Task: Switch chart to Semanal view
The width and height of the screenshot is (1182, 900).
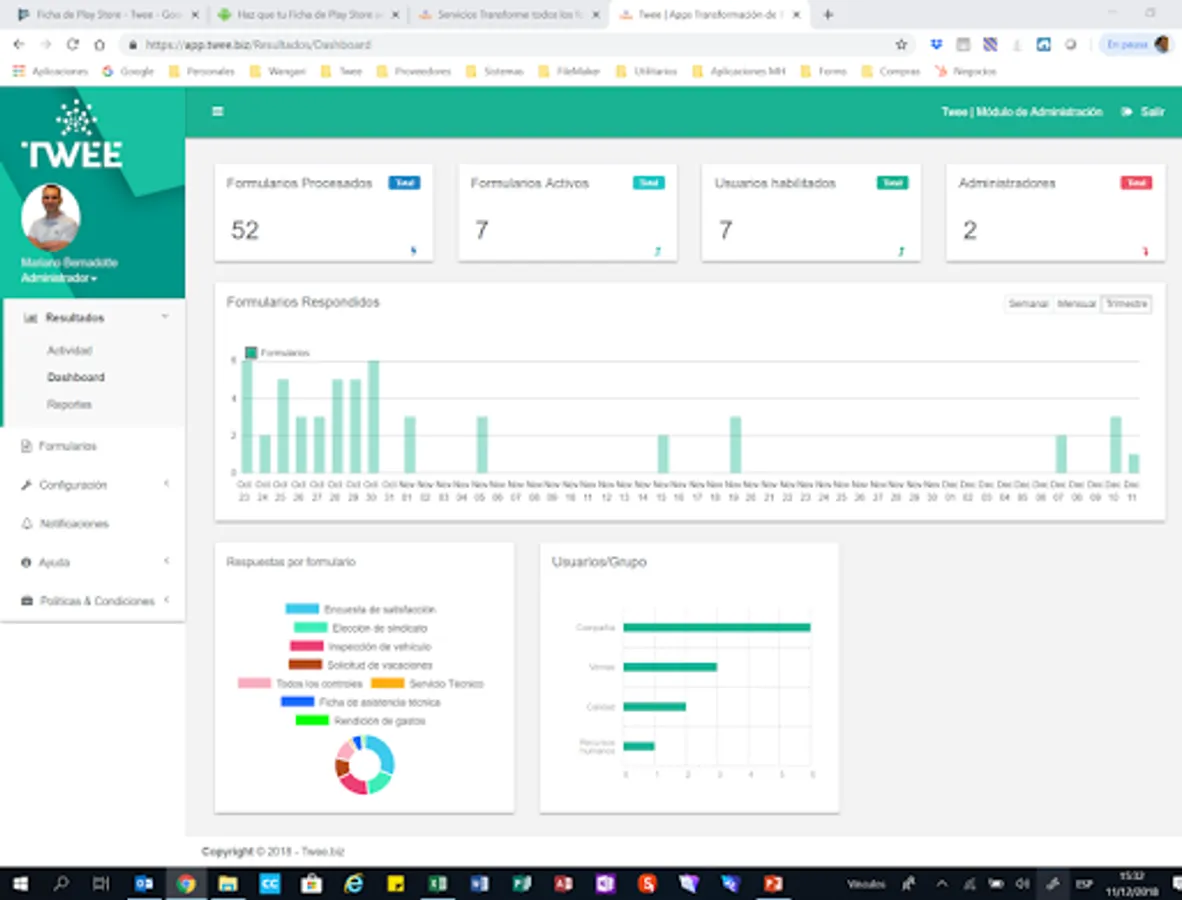Action: coord(1029,304)
